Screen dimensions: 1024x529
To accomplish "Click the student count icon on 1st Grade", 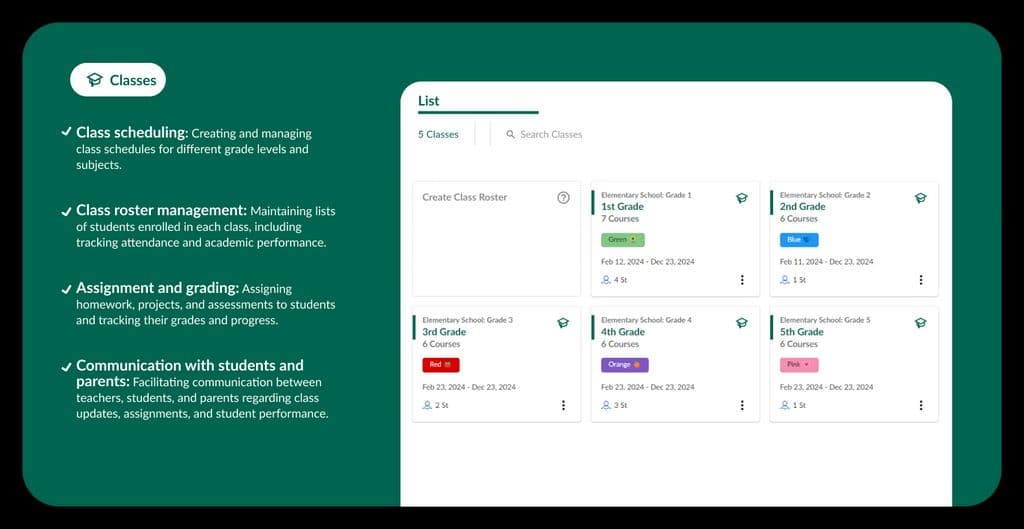I will tap(606, 280).
